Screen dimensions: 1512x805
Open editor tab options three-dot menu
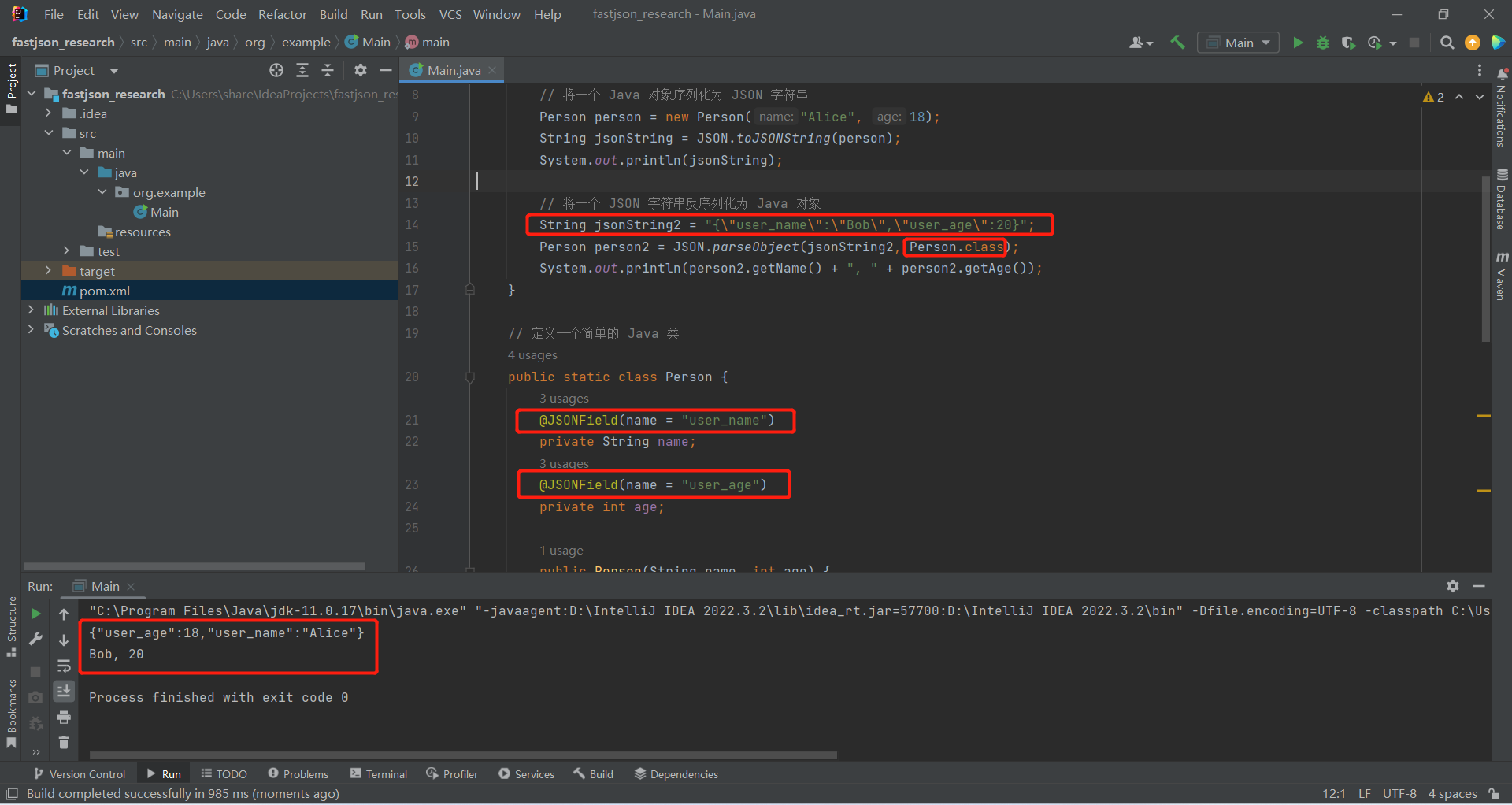tap(1479, 70)
